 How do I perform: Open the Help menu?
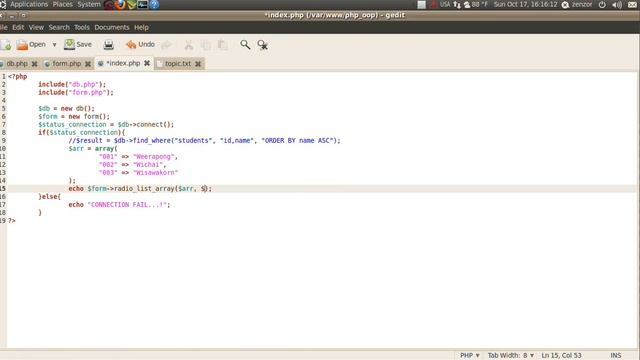[141, 27]
